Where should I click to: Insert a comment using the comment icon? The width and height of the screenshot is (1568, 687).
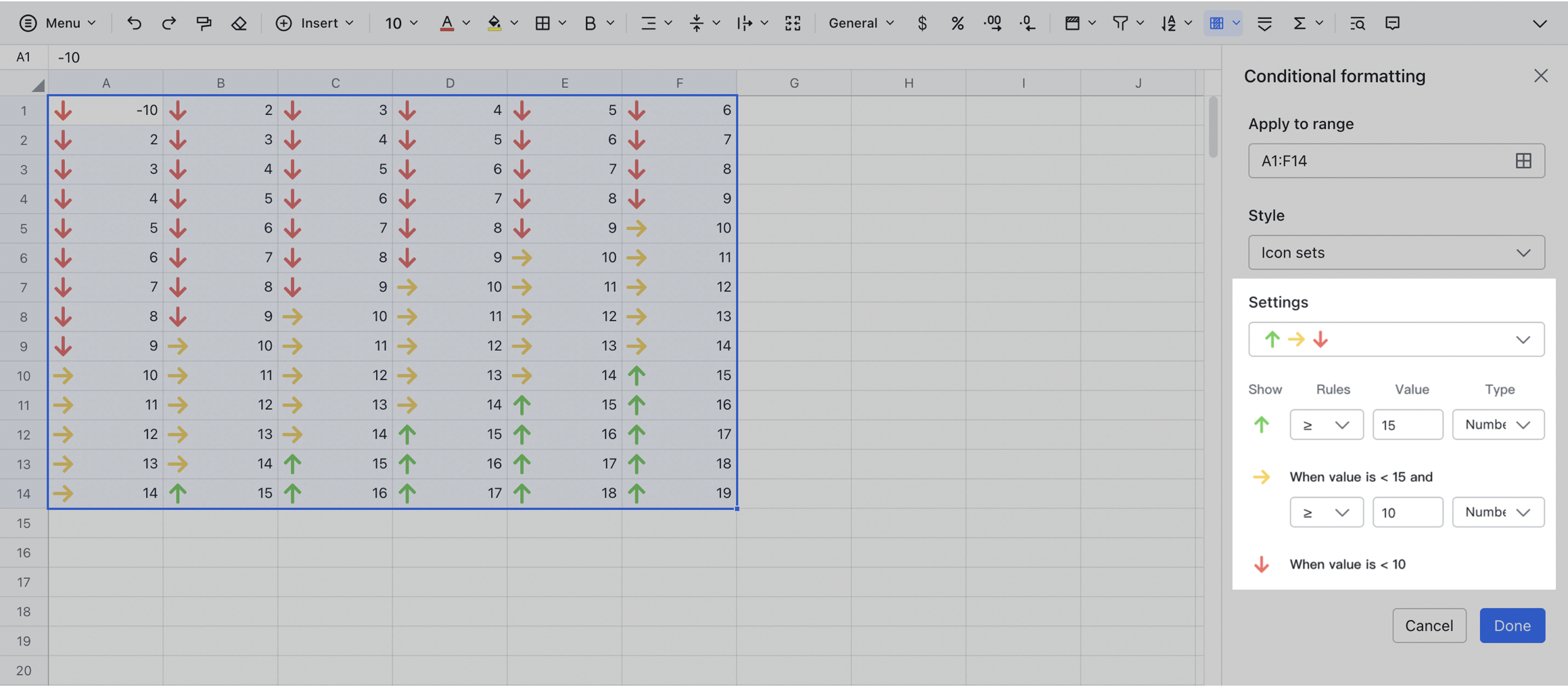click(1393, 22)
